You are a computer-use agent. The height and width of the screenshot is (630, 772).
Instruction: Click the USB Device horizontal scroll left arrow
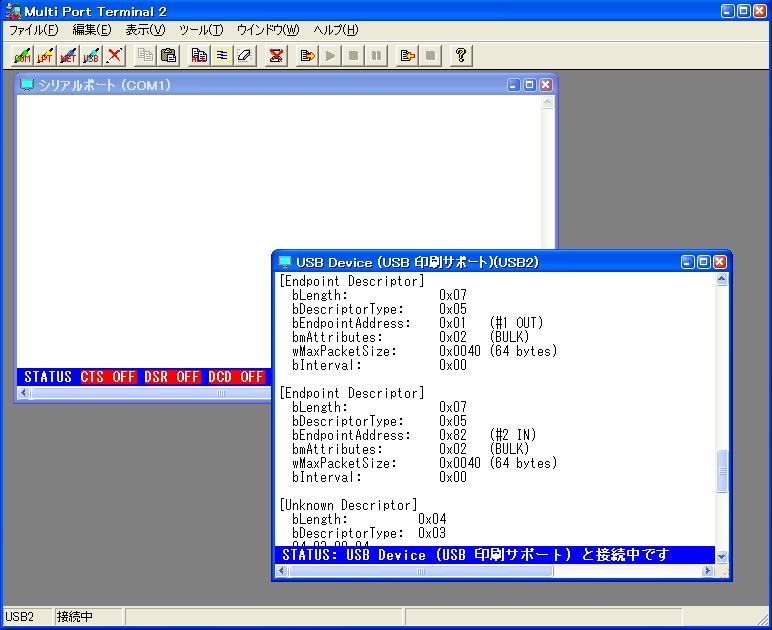point(282,571)
